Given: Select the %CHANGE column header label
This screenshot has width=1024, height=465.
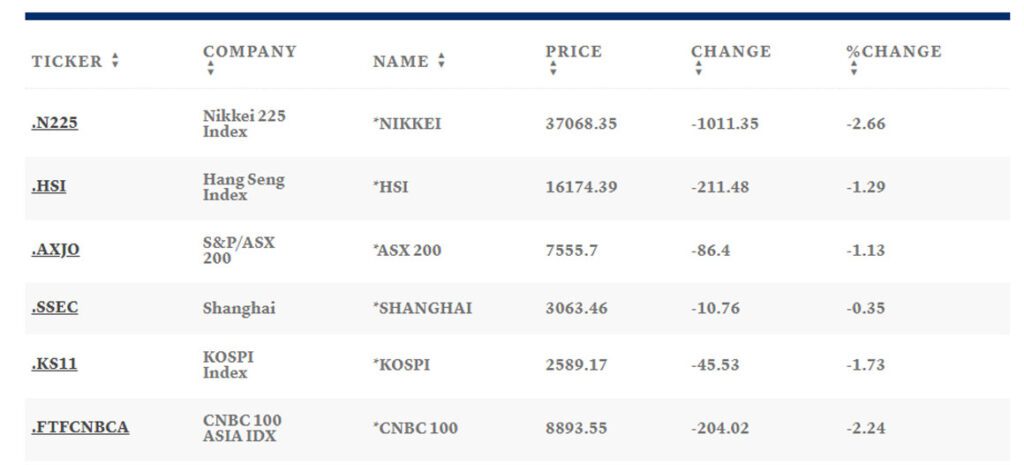Looking at the screenshot, I should click(x=894, y=52).
